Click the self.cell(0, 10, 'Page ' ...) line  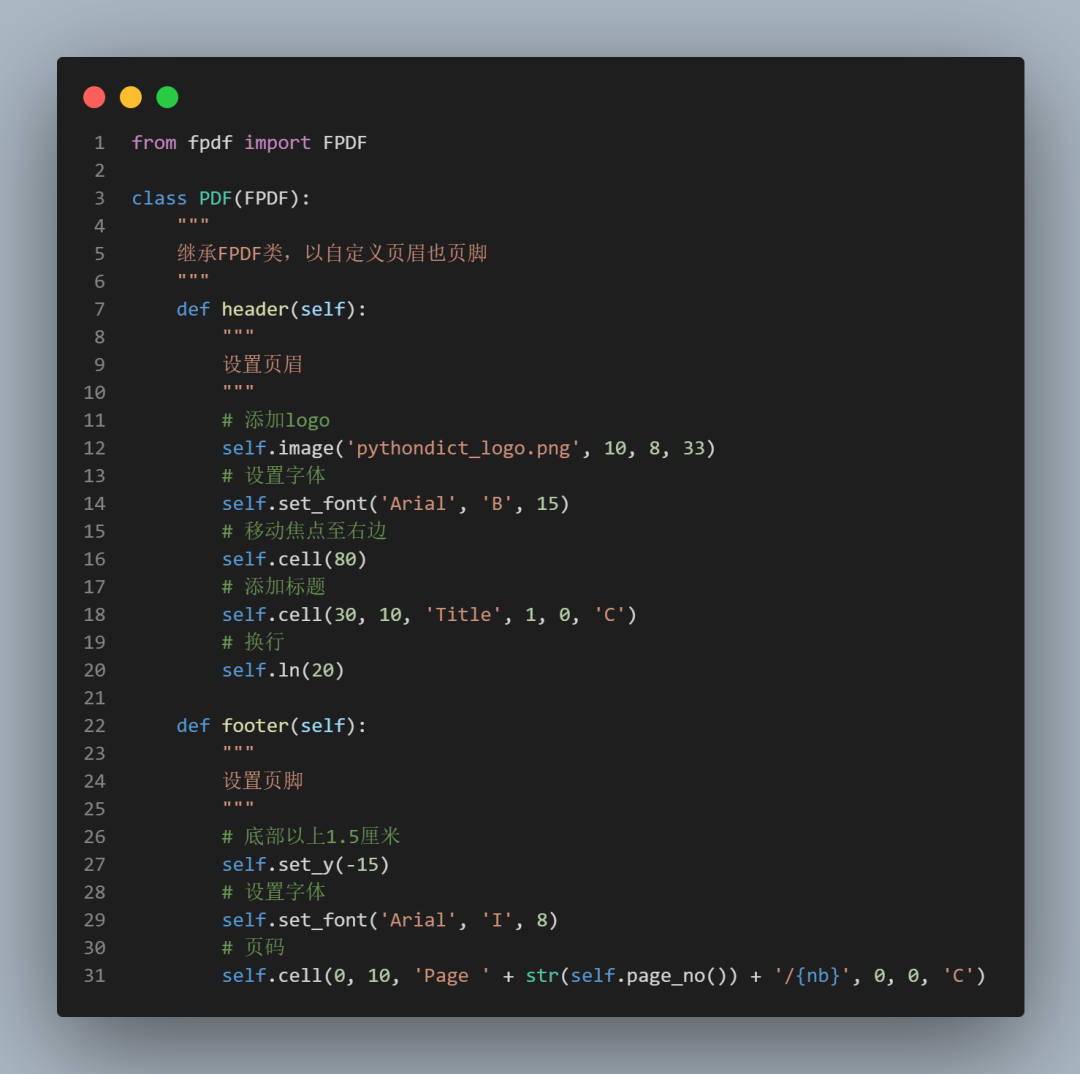coord(604,975)
